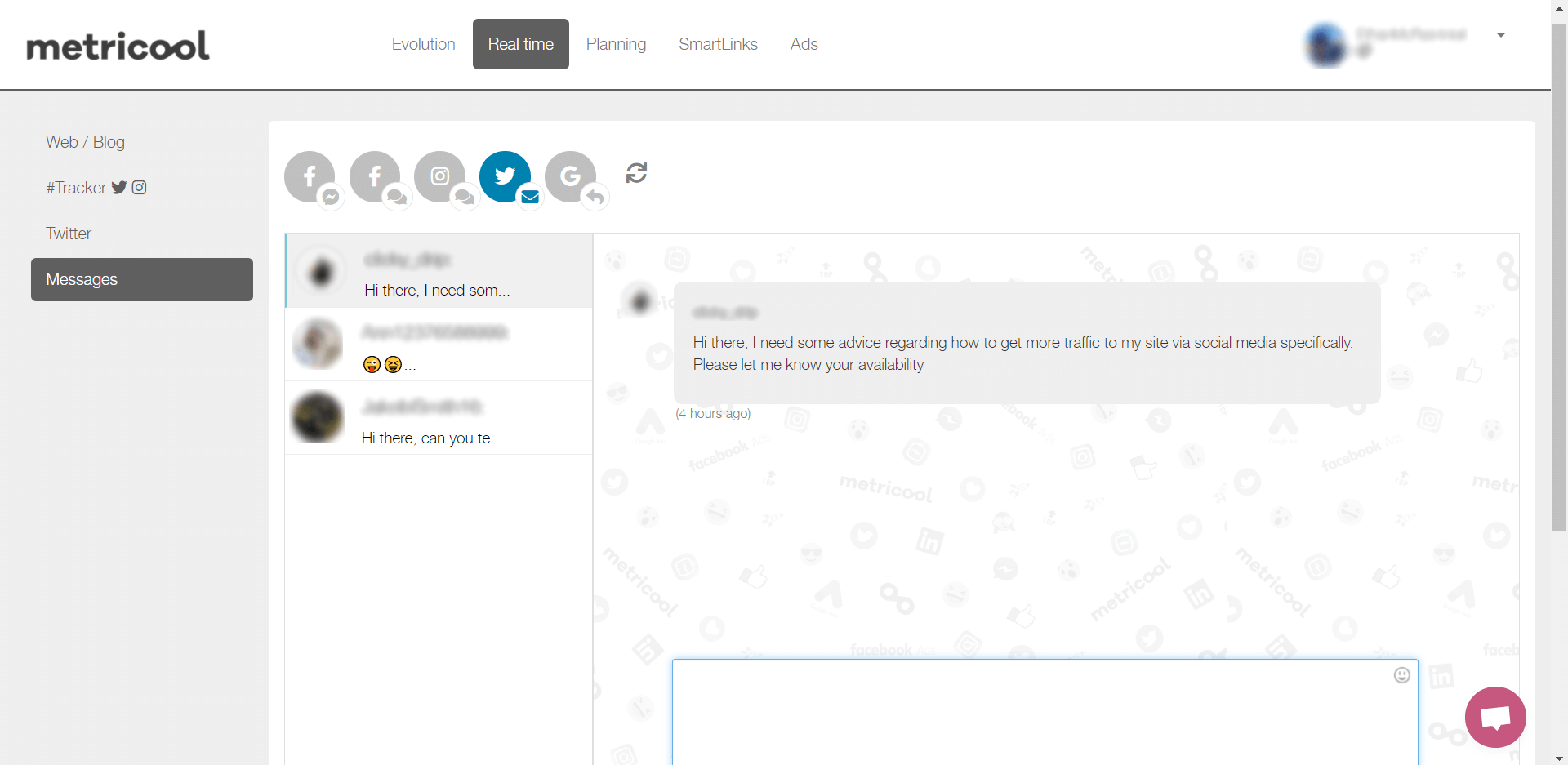The image size is (1568, 765).
Task: Click the sender avatar beside message bubble
Action: pos(640,301)
